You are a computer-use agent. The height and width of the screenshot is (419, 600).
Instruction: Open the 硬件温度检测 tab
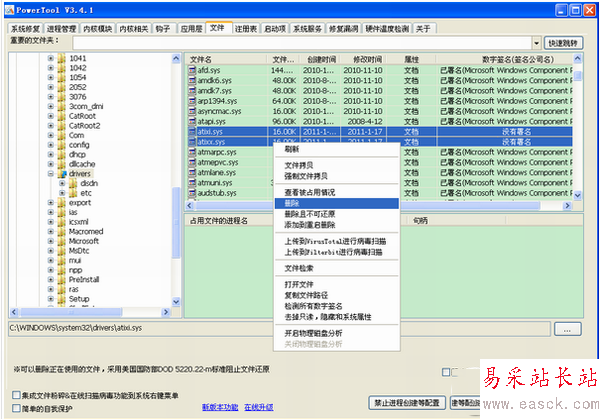(x=387, y=29)
